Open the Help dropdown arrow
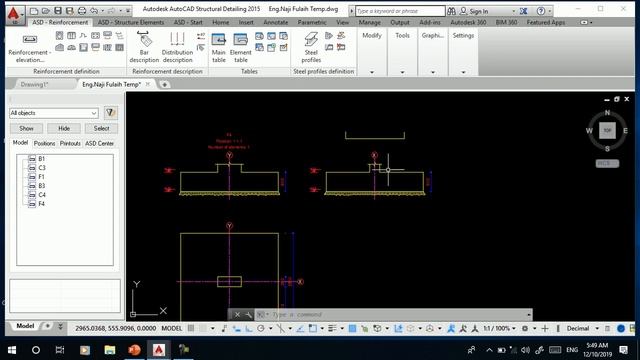The width and height of the screenshot is (640, 360). pos(550,11)
